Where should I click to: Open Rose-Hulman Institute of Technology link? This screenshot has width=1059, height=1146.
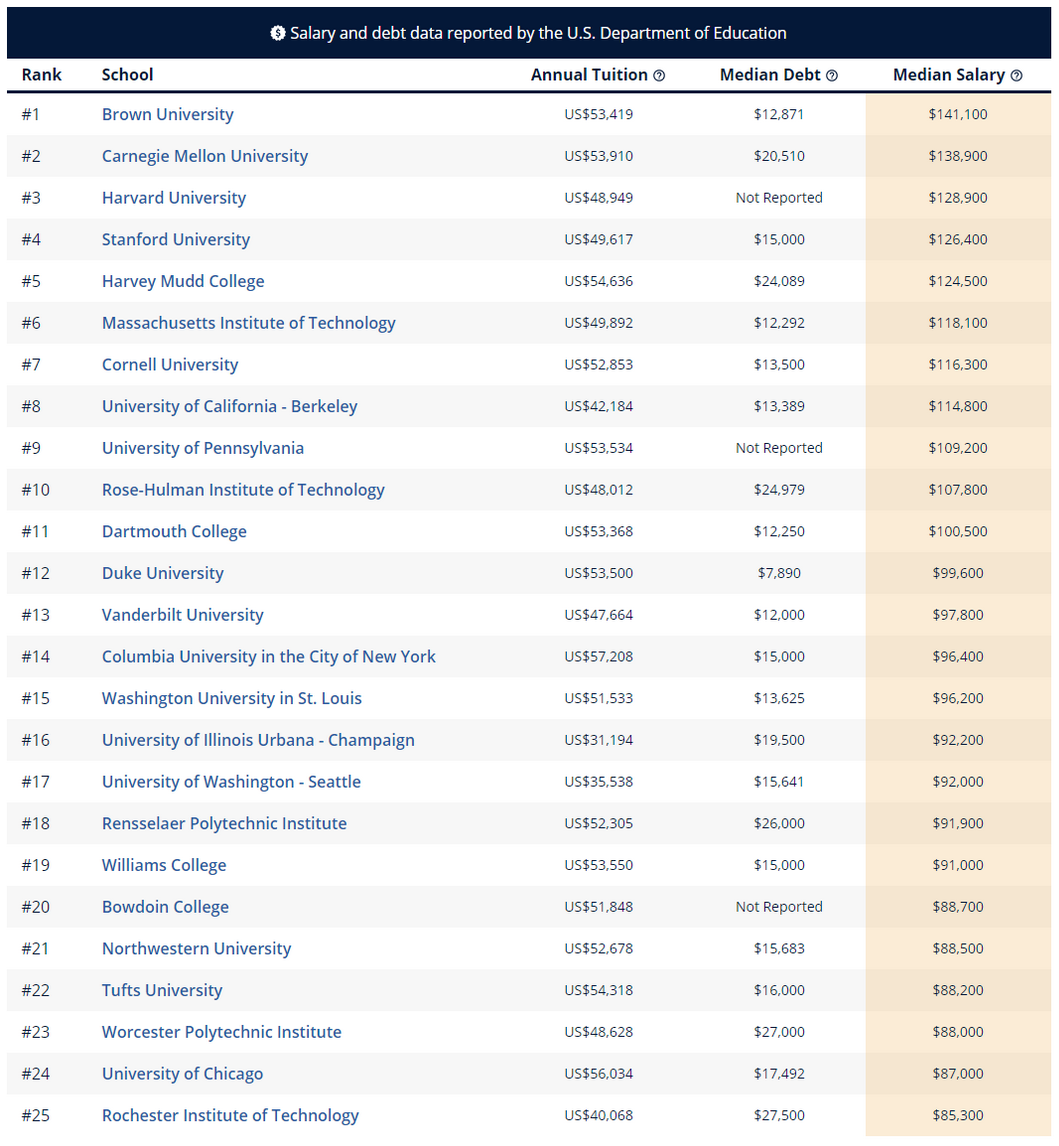click(x=243, y=490)
